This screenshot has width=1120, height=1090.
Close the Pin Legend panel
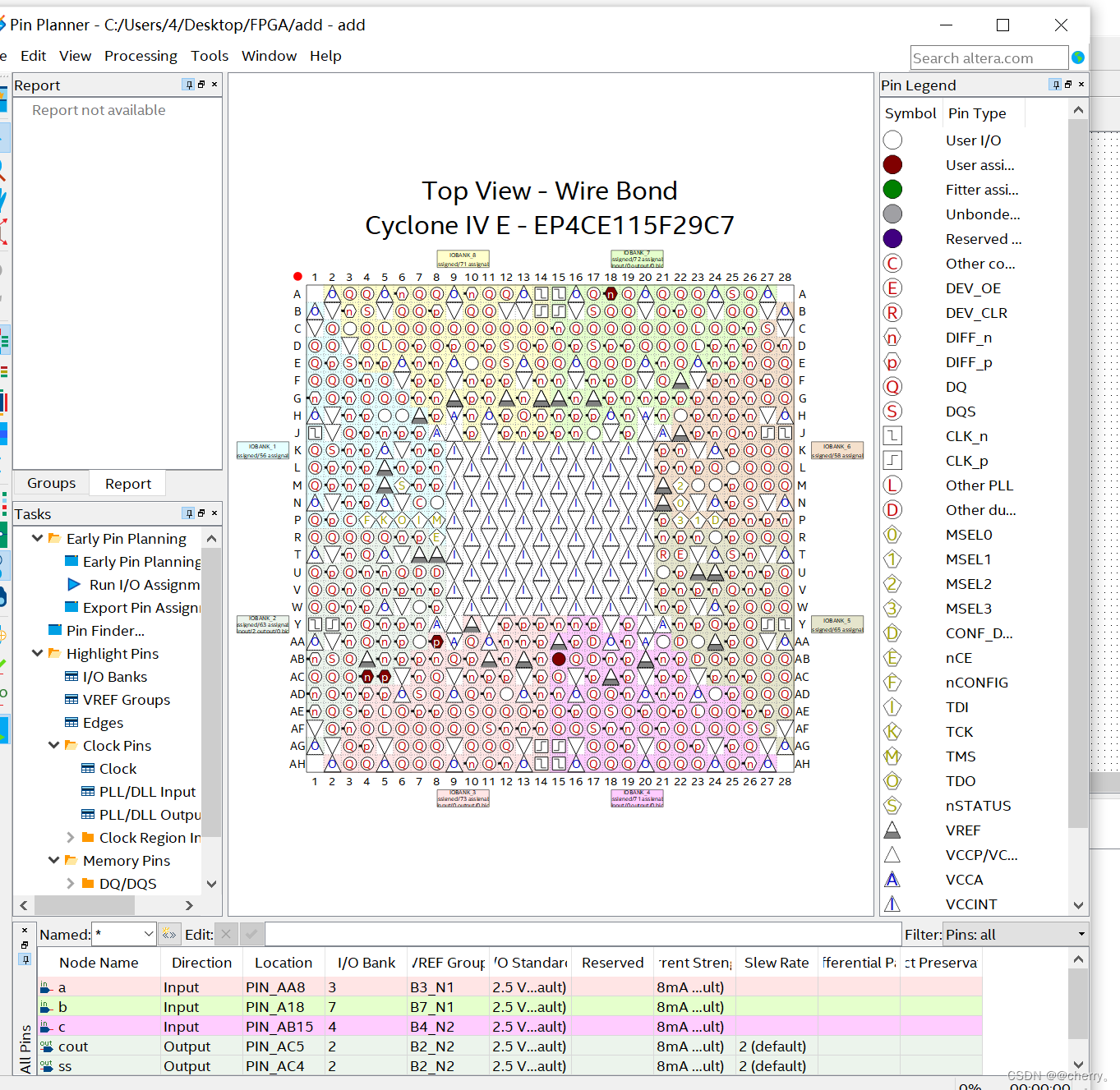pyautogui.click(x=1081, y=85)
